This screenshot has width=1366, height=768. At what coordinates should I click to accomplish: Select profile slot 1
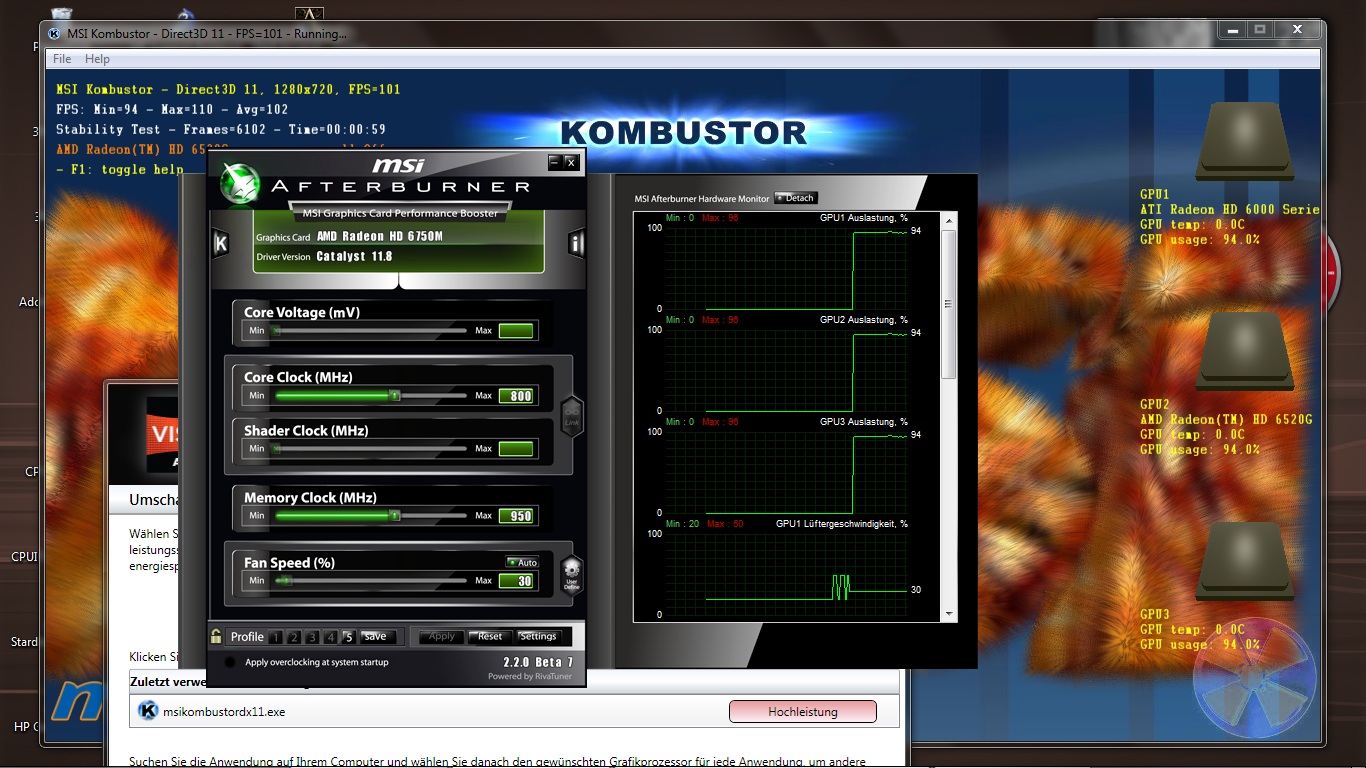coord(275,637)
